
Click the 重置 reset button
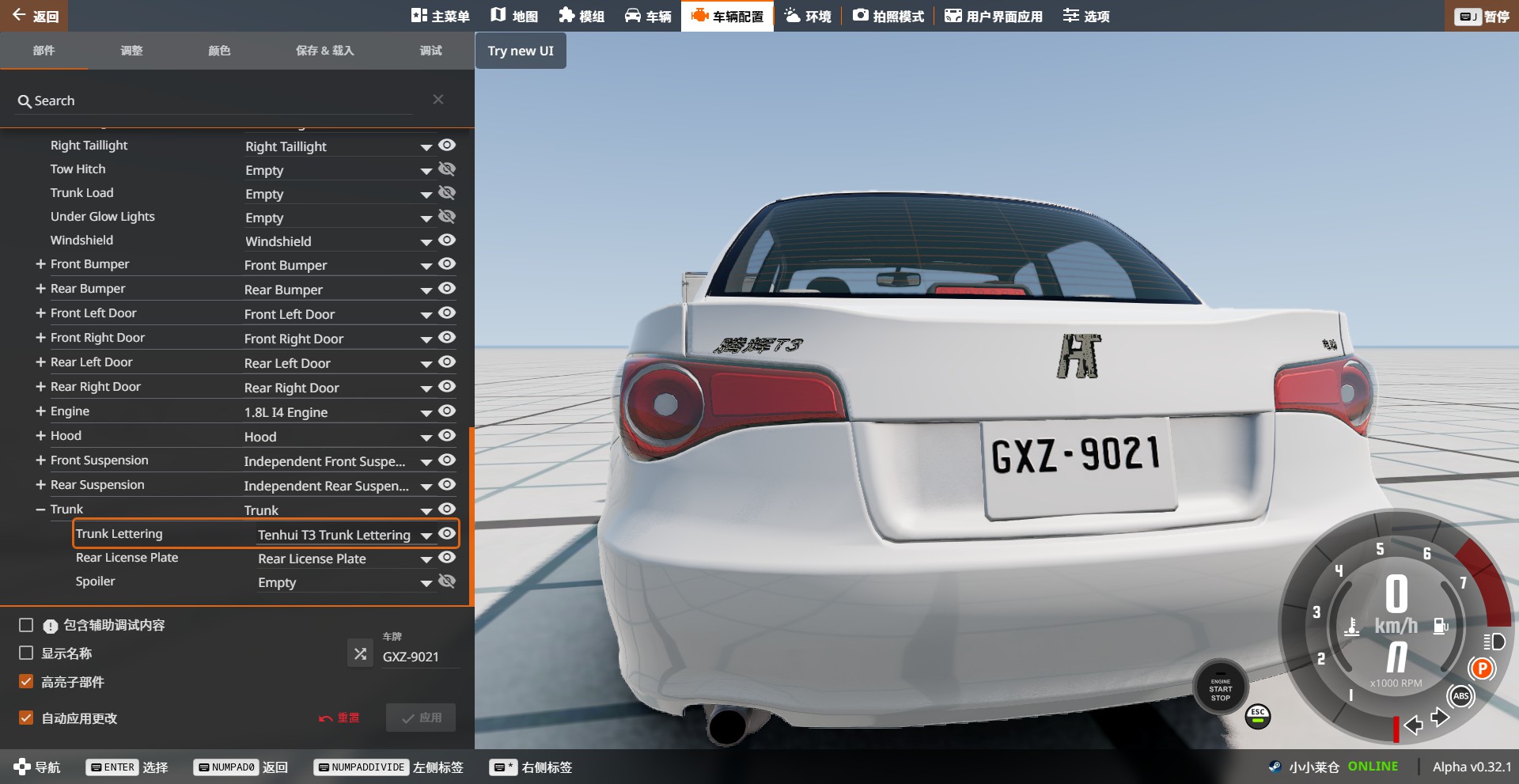click(x=339, y=718)
